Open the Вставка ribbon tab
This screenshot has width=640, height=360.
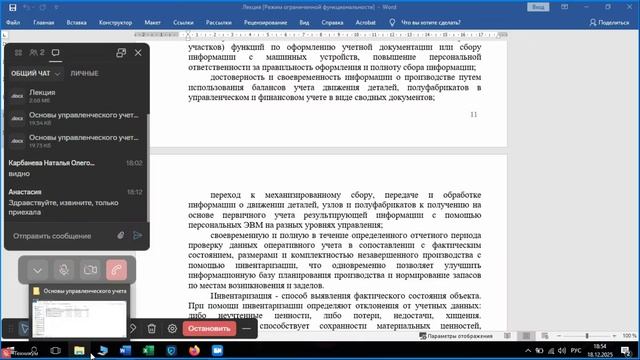[77, 22]
